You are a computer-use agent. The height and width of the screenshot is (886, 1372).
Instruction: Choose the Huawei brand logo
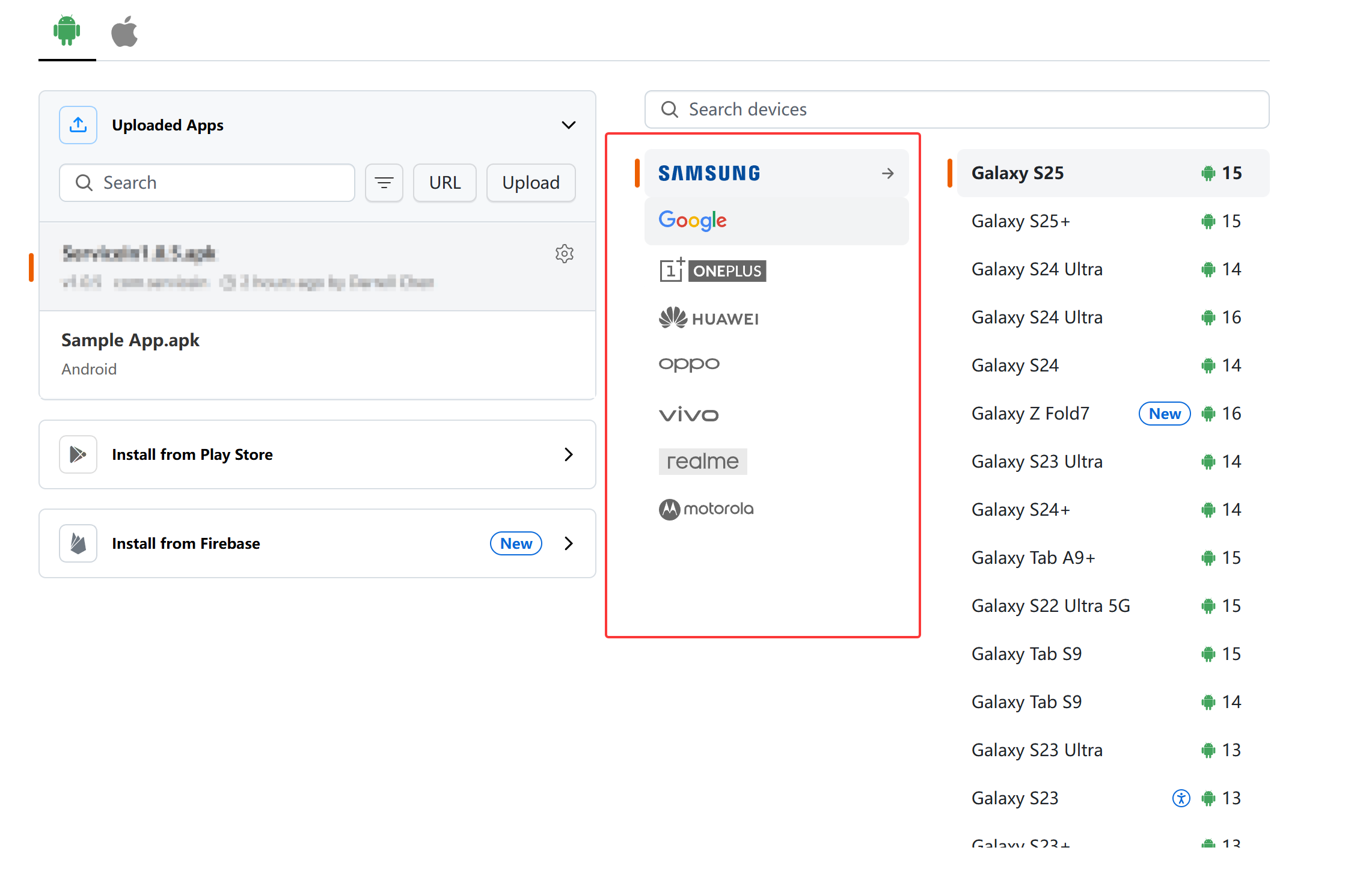709,318
